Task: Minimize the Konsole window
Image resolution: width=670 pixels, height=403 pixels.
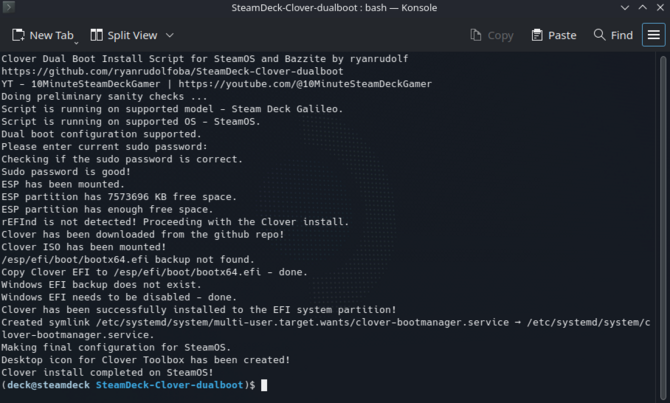Action: (625, 8)
